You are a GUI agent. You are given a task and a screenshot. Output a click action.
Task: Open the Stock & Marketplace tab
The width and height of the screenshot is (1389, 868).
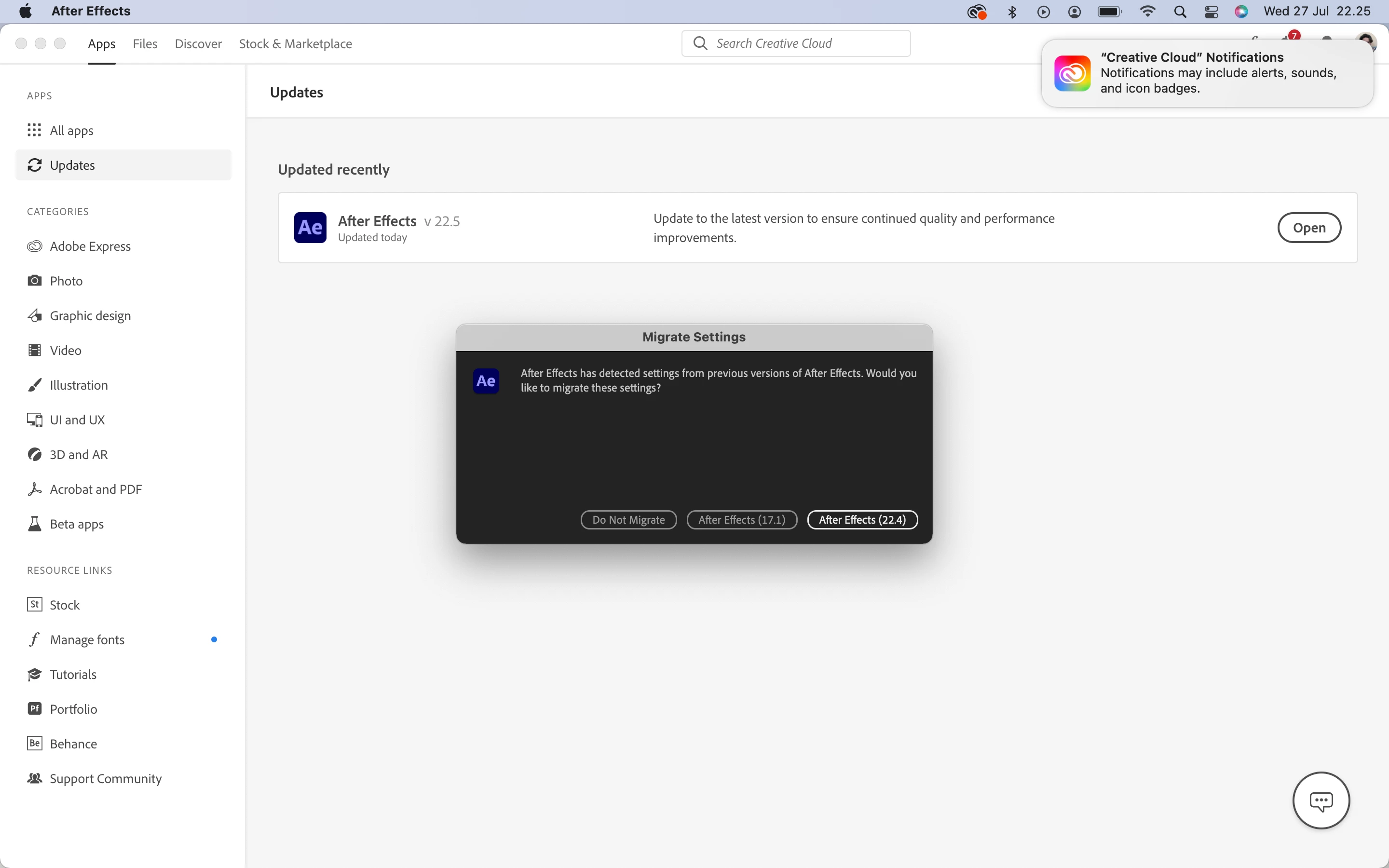point(295,43)
